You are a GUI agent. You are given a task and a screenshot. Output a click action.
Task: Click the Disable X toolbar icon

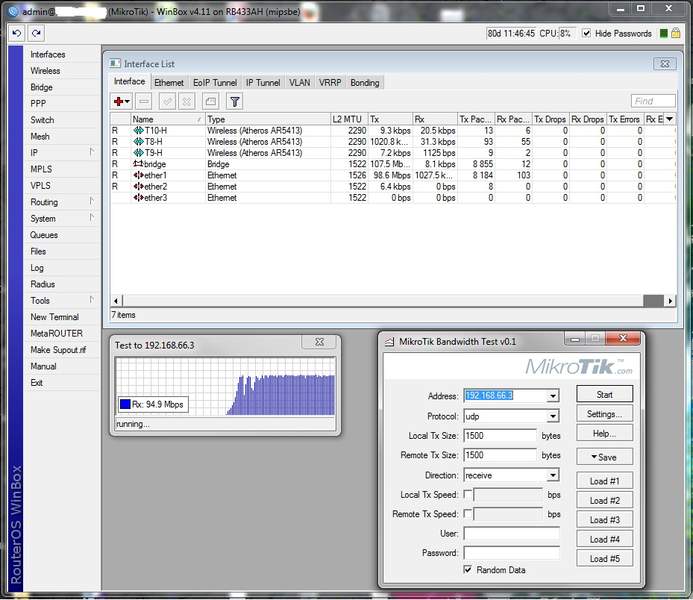point(187,102)
